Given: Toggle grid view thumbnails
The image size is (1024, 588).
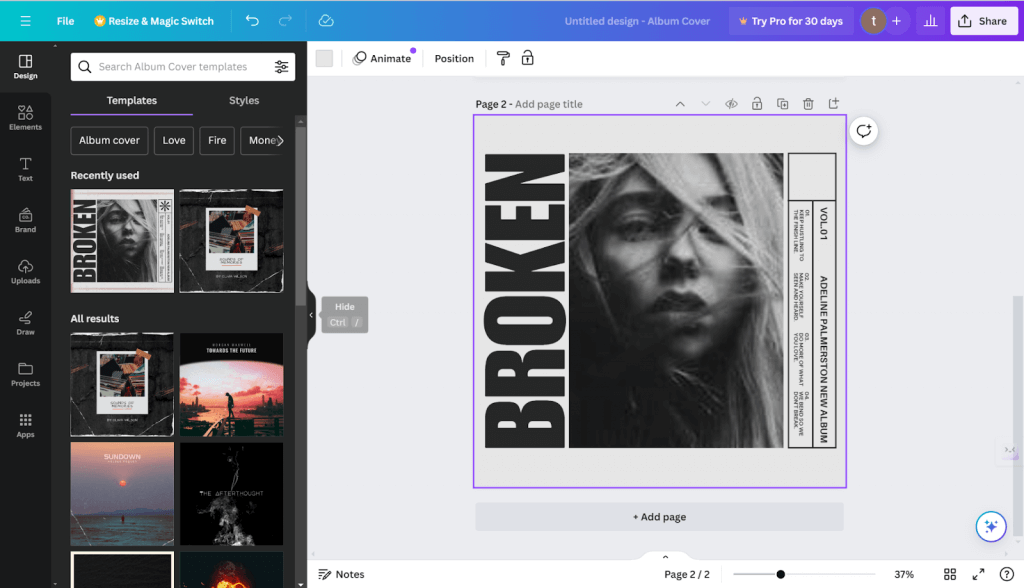Looking at the screenshot, I should (x=950, y=574).
